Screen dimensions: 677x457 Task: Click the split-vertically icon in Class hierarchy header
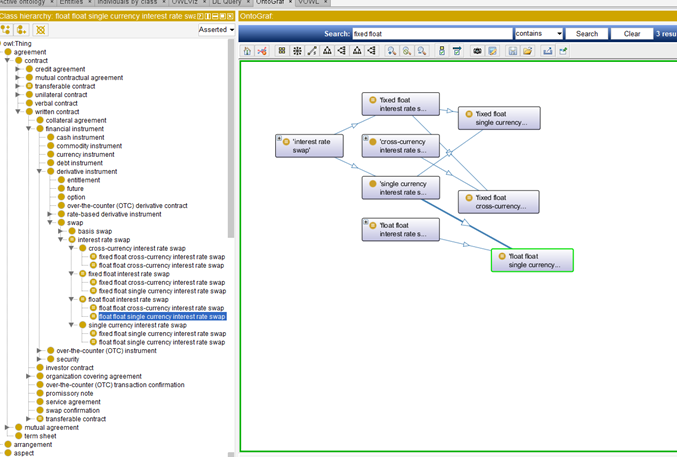(208, 16)
